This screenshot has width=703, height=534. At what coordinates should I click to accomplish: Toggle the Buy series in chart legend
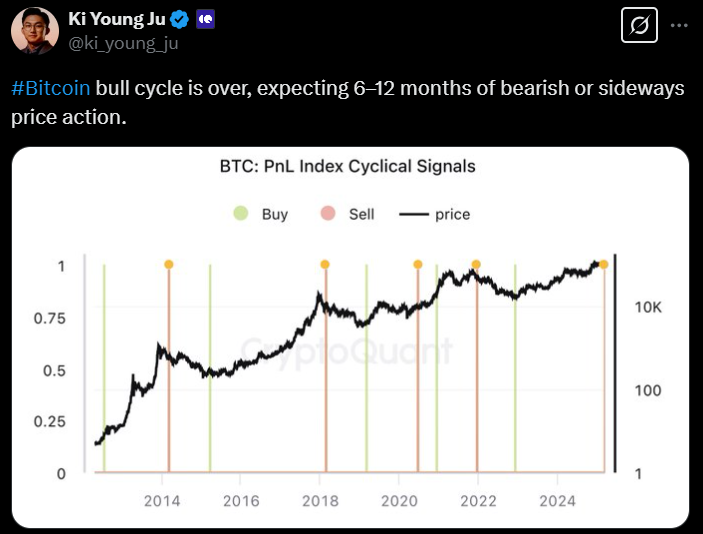coord(261,214)
